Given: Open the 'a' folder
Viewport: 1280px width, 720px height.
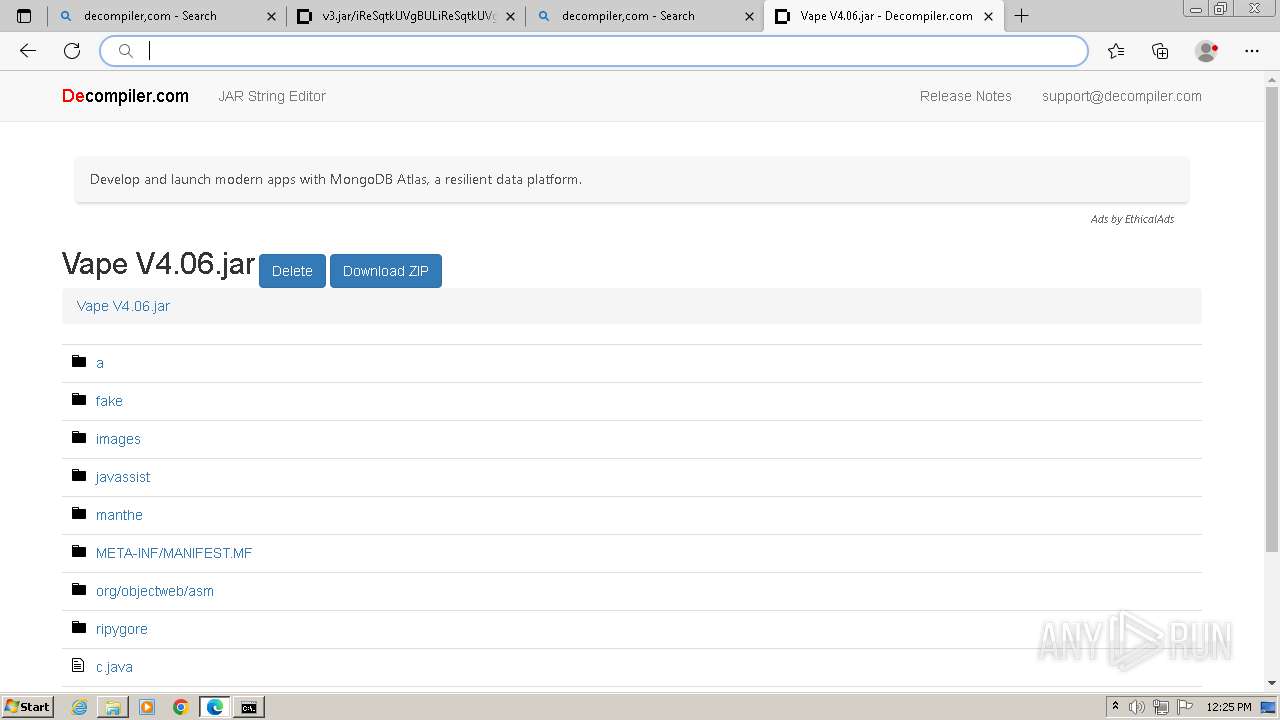Looking at the screenshot, I should (100, 363).
